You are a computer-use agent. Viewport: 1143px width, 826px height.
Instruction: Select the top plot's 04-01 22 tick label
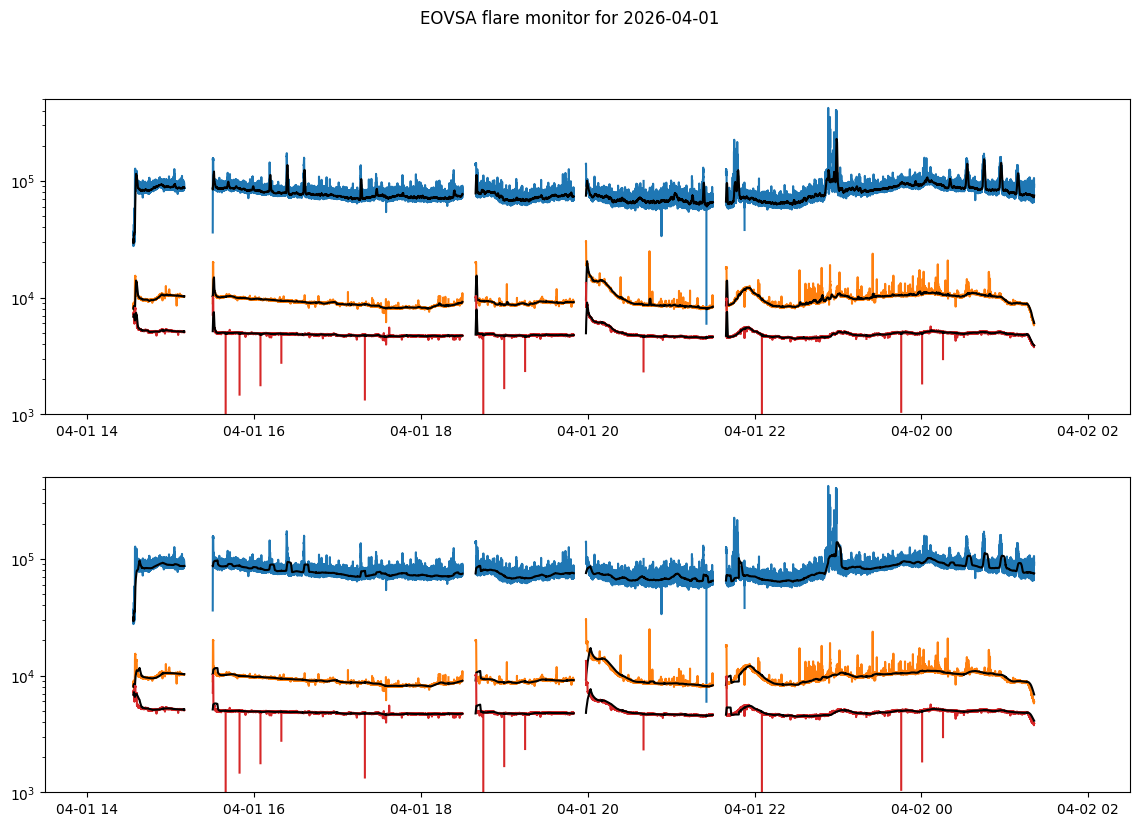click(x=755, y=431)
